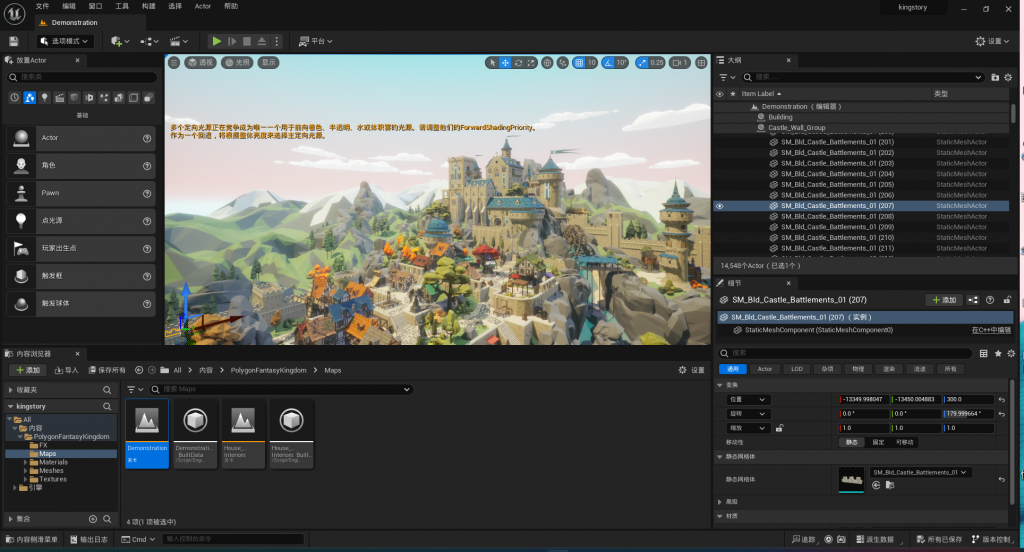Select Recently Placed clock category

click(14, 97)
